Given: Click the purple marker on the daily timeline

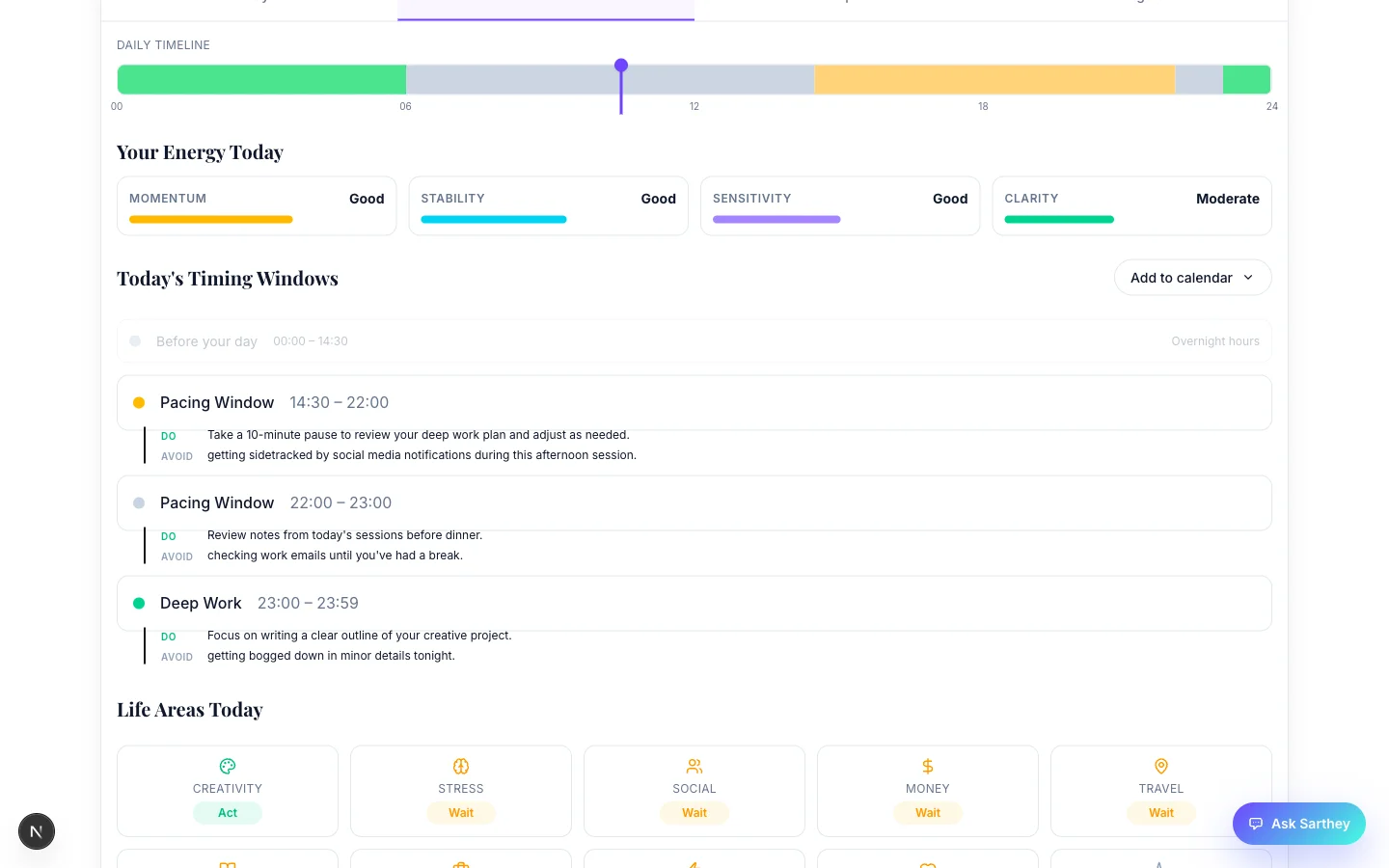Looking at the screenshot, I should tap(621, 66).
